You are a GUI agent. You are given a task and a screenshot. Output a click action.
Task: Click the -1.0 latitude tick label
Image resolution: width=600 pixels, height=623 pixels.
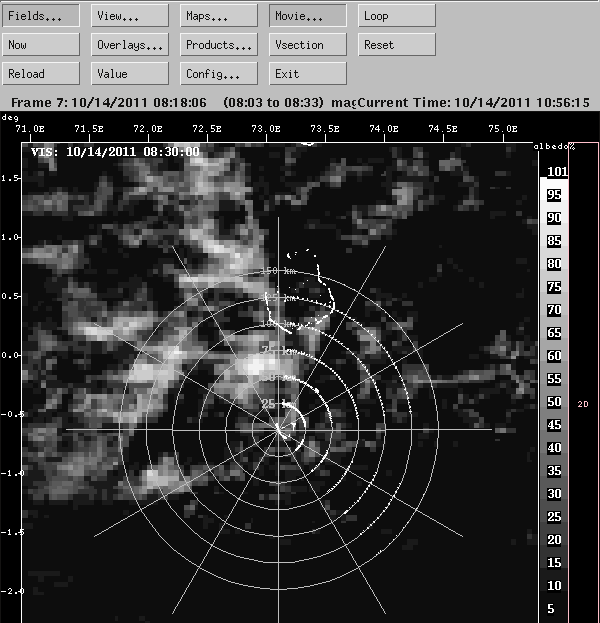[x=12, y=473]
